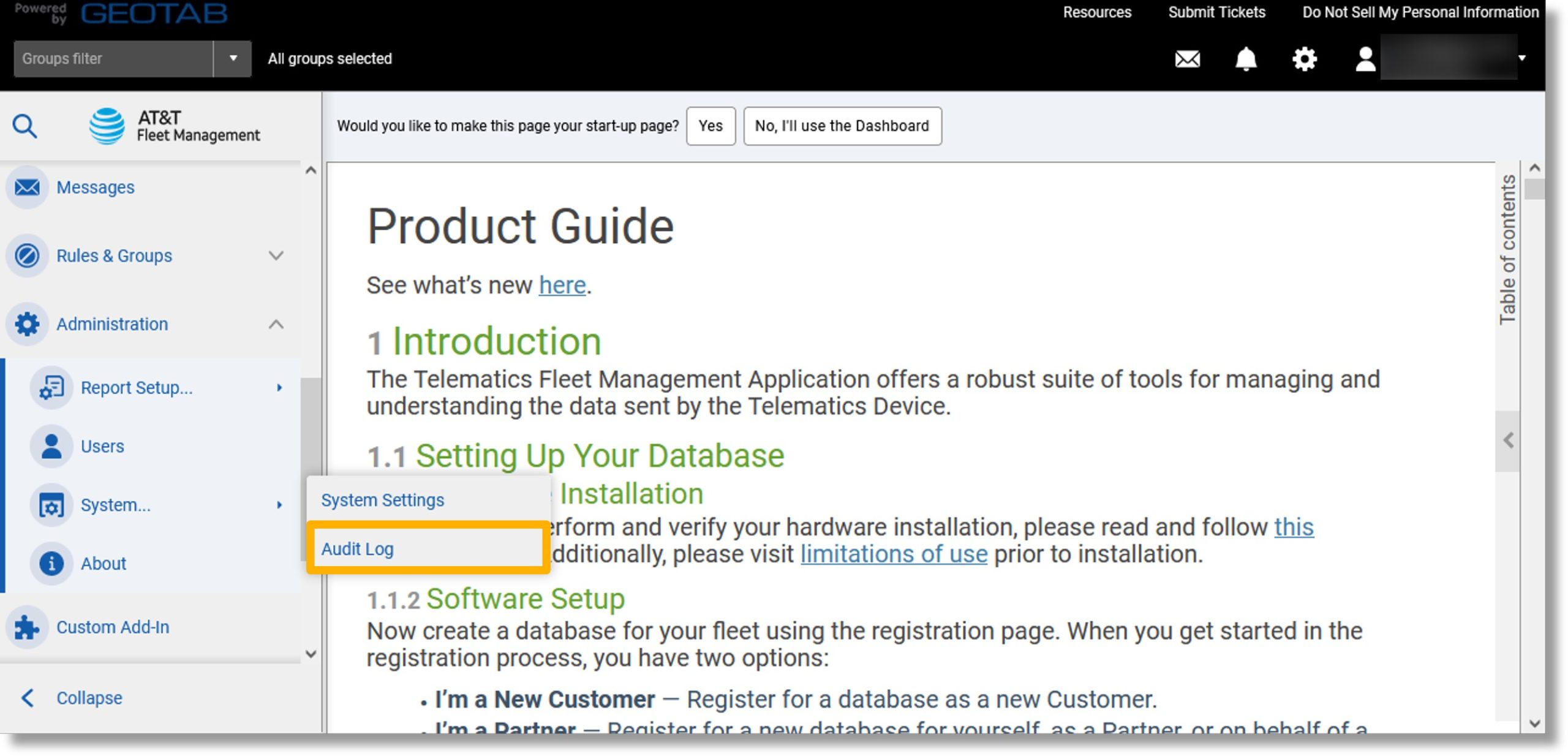Click the Custom Add-In puzzle icon
The image size is (1568, 756).
(x=27, y=627)
